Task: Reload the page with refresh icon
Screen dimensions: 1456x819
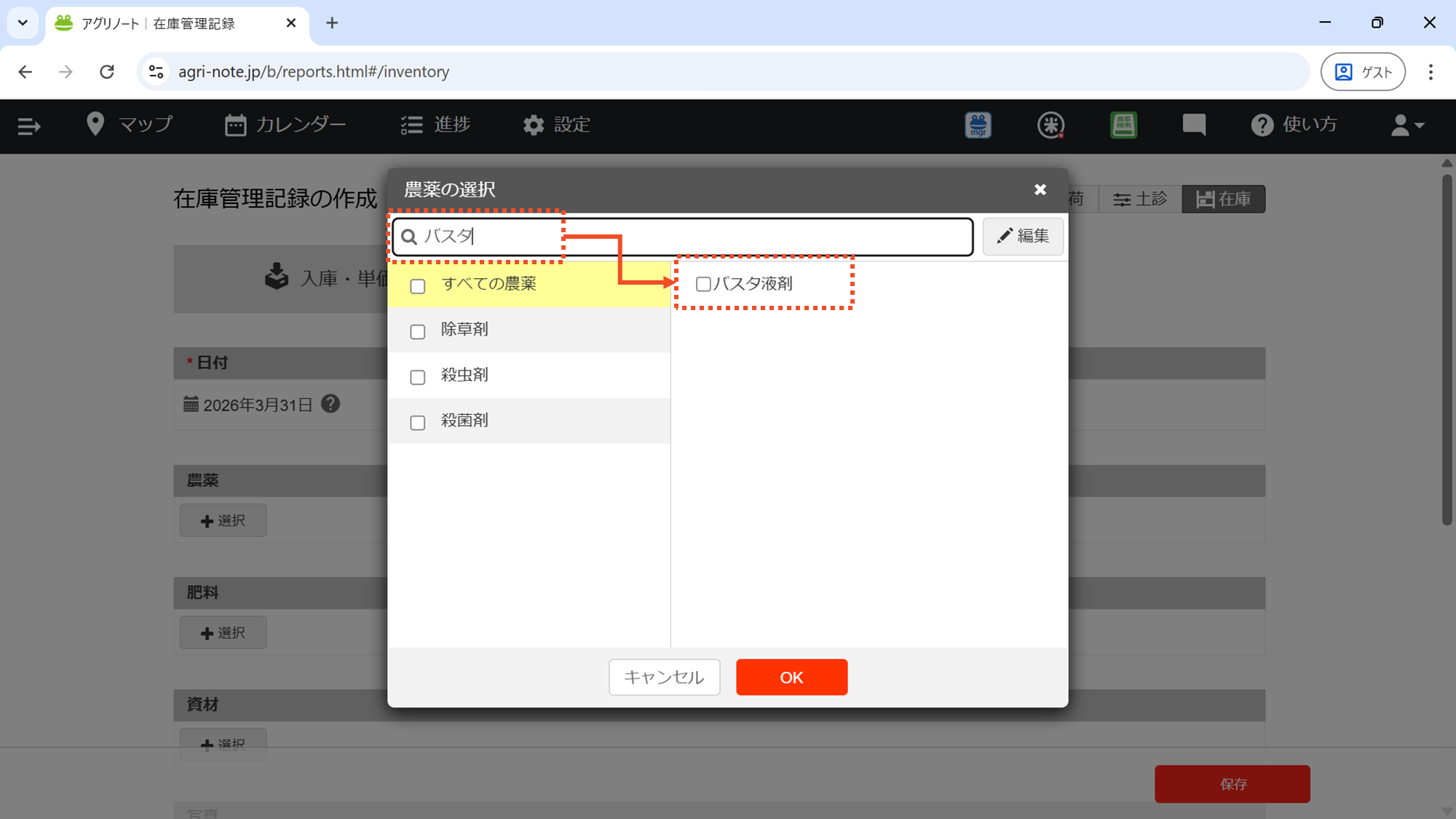Action: [x=107, y=71]
